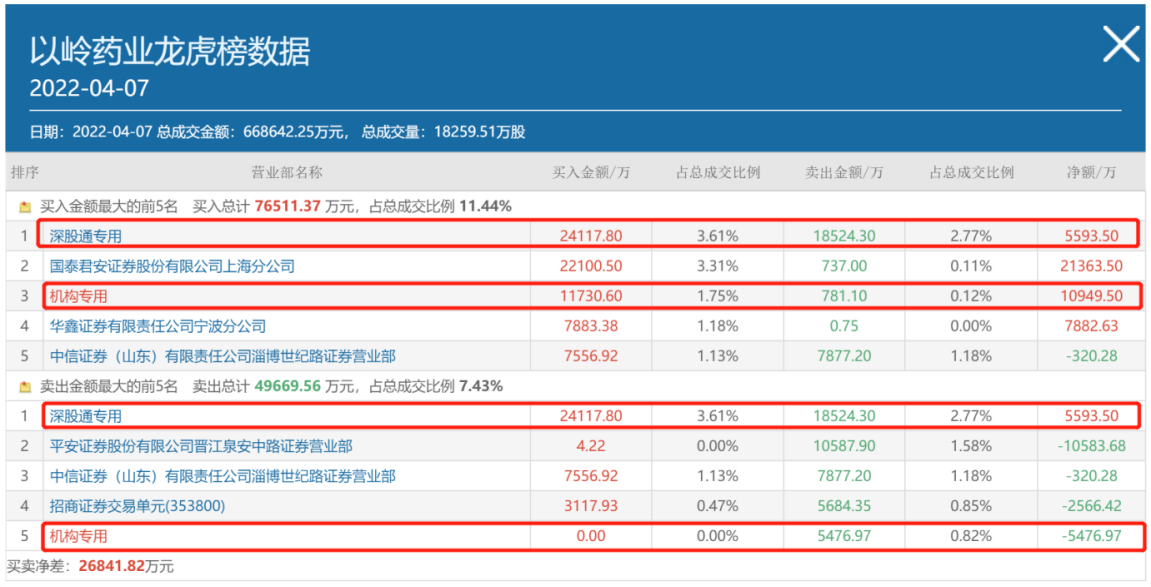
Task: Select net amount 10949.50
Action: pyautogui.click(x=1090, y=296)
